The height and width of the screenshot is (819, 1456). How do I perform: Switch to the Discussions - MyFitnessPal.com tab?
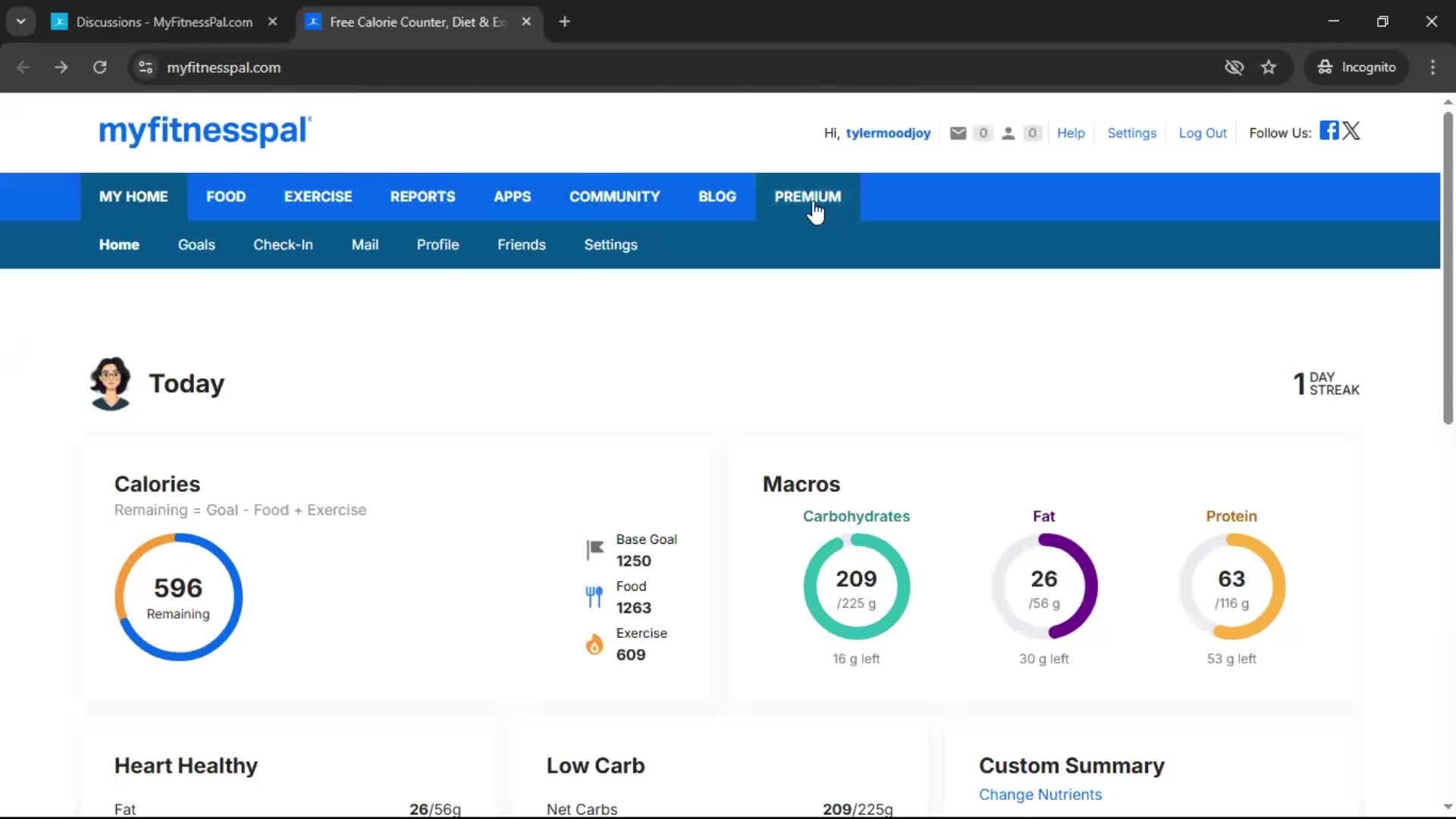165,22
